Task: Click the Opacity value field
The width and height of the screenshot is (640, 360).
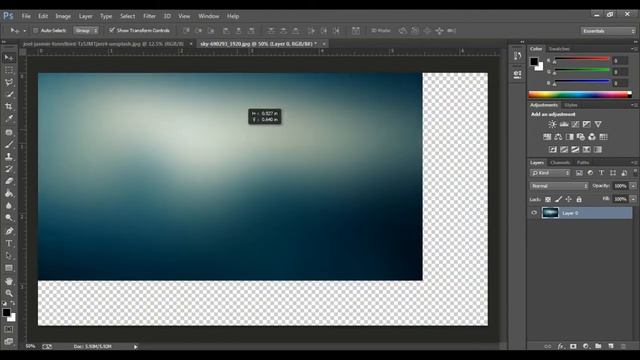Action: [620, 186]
